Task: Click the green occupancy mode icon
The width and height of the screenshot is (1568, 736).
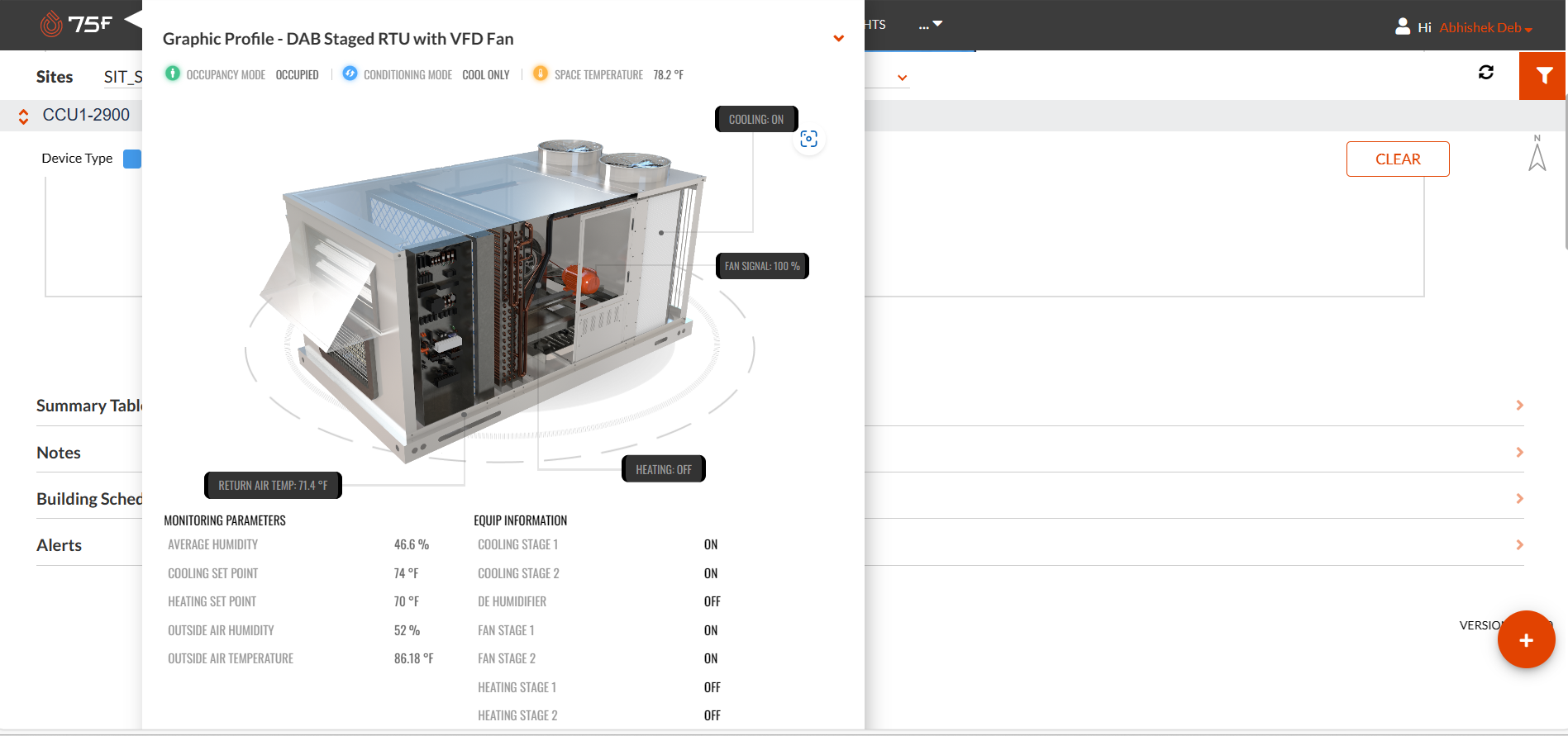Action: click(x=173, y=74)
